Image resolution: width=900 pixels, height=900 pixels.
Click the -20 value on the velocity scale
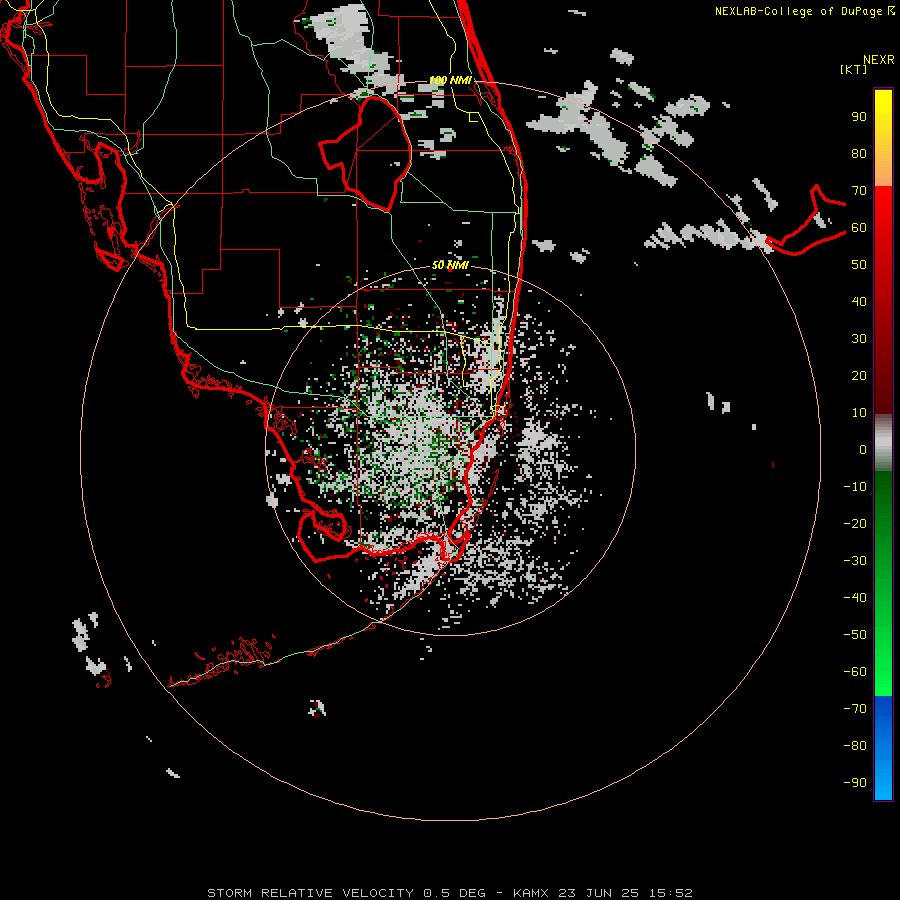click(855, 524)
